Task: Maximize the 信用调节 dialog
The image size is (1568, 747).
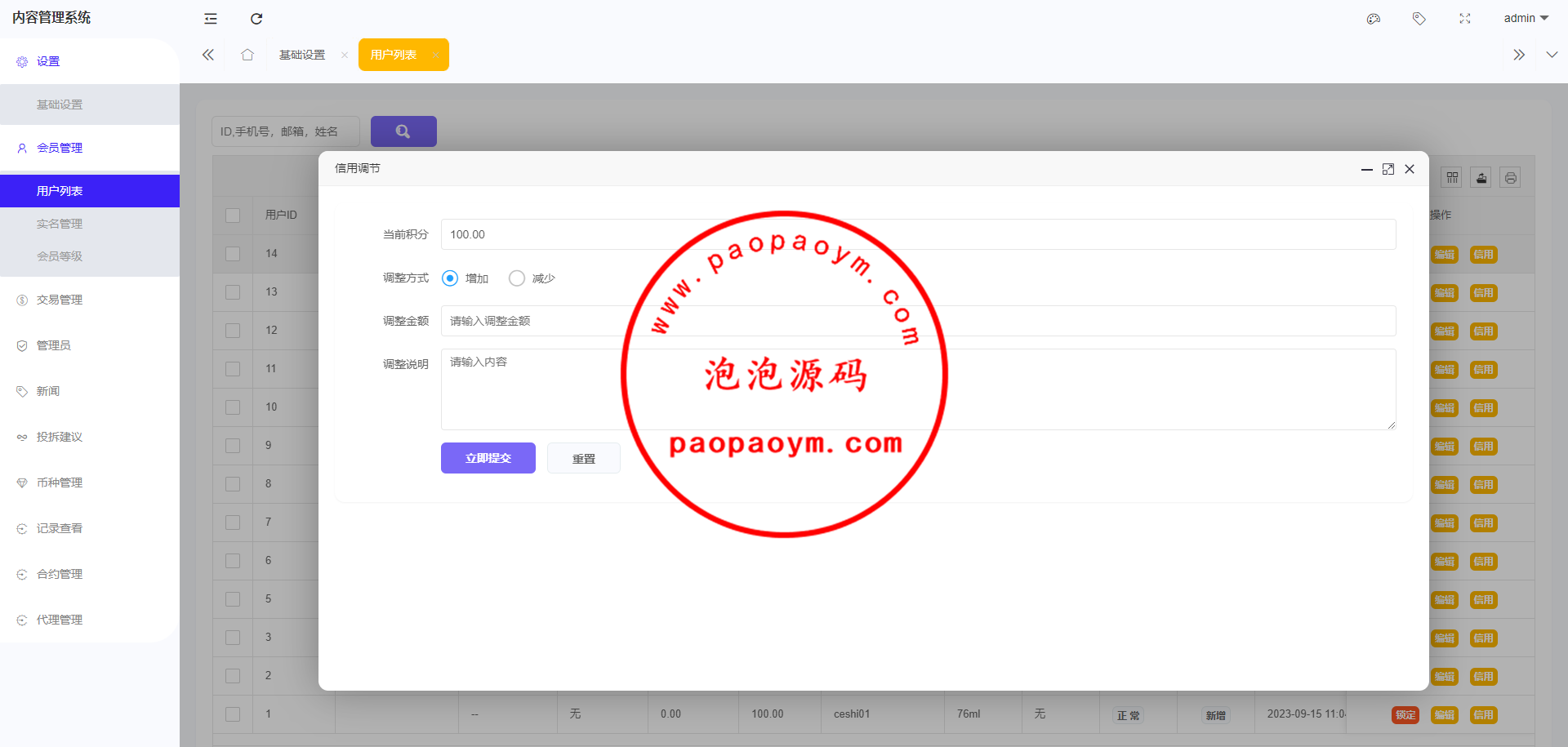Action: click(x=1388, y=169)
